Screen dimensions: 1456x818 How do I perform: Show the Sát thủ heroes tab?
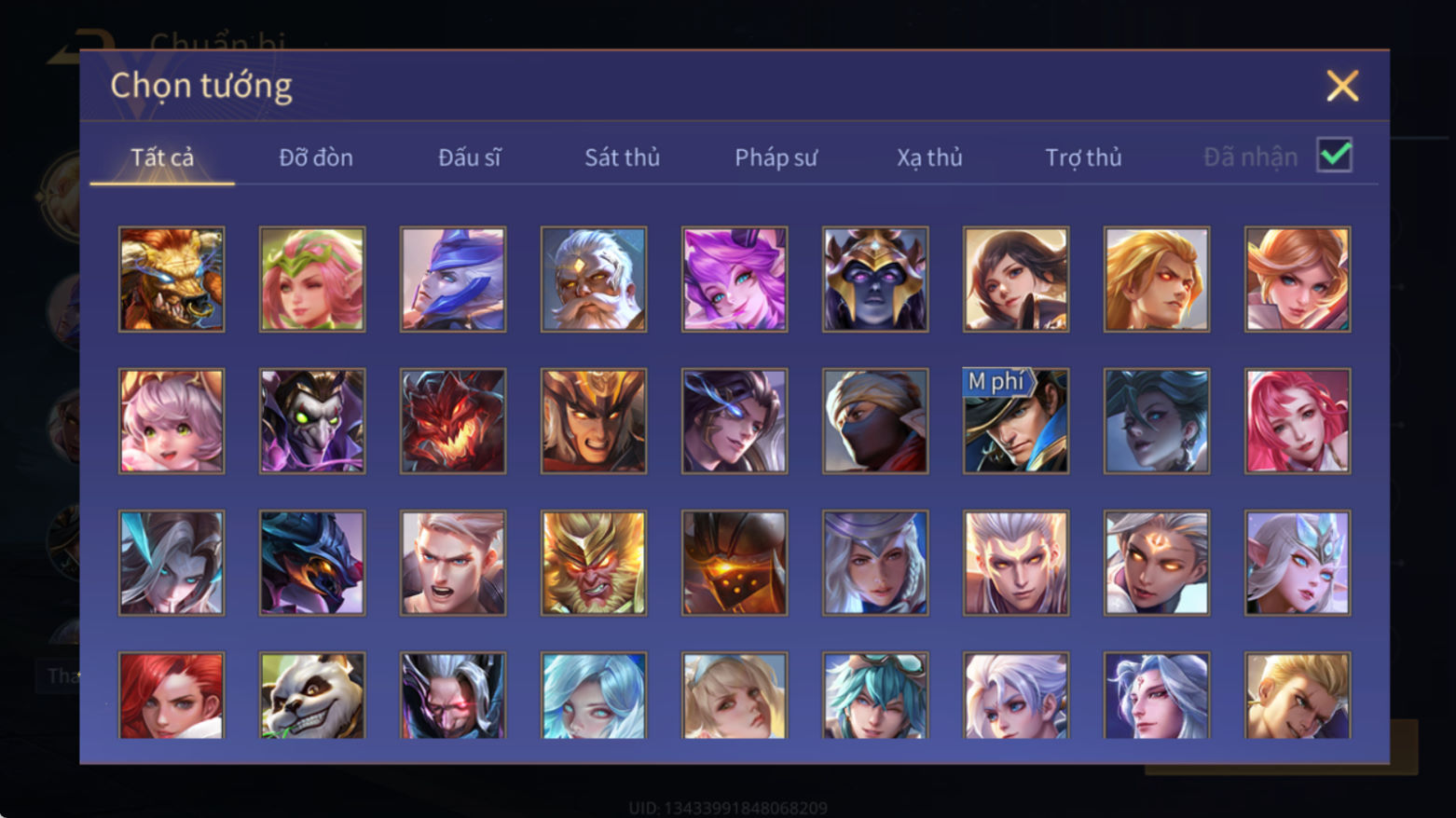point(623,157)
